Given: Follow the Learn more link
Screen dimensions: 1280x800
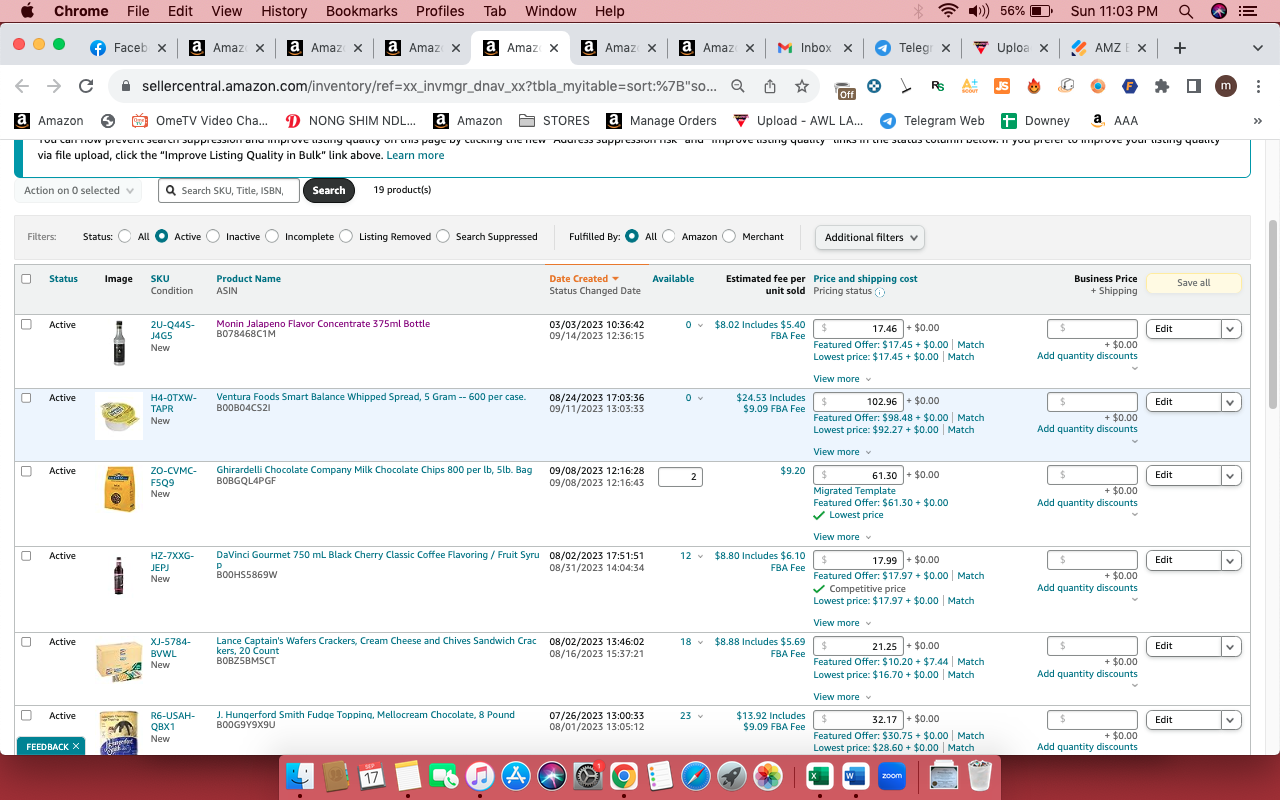Looking at the screenshot, I should coord(415,155).
